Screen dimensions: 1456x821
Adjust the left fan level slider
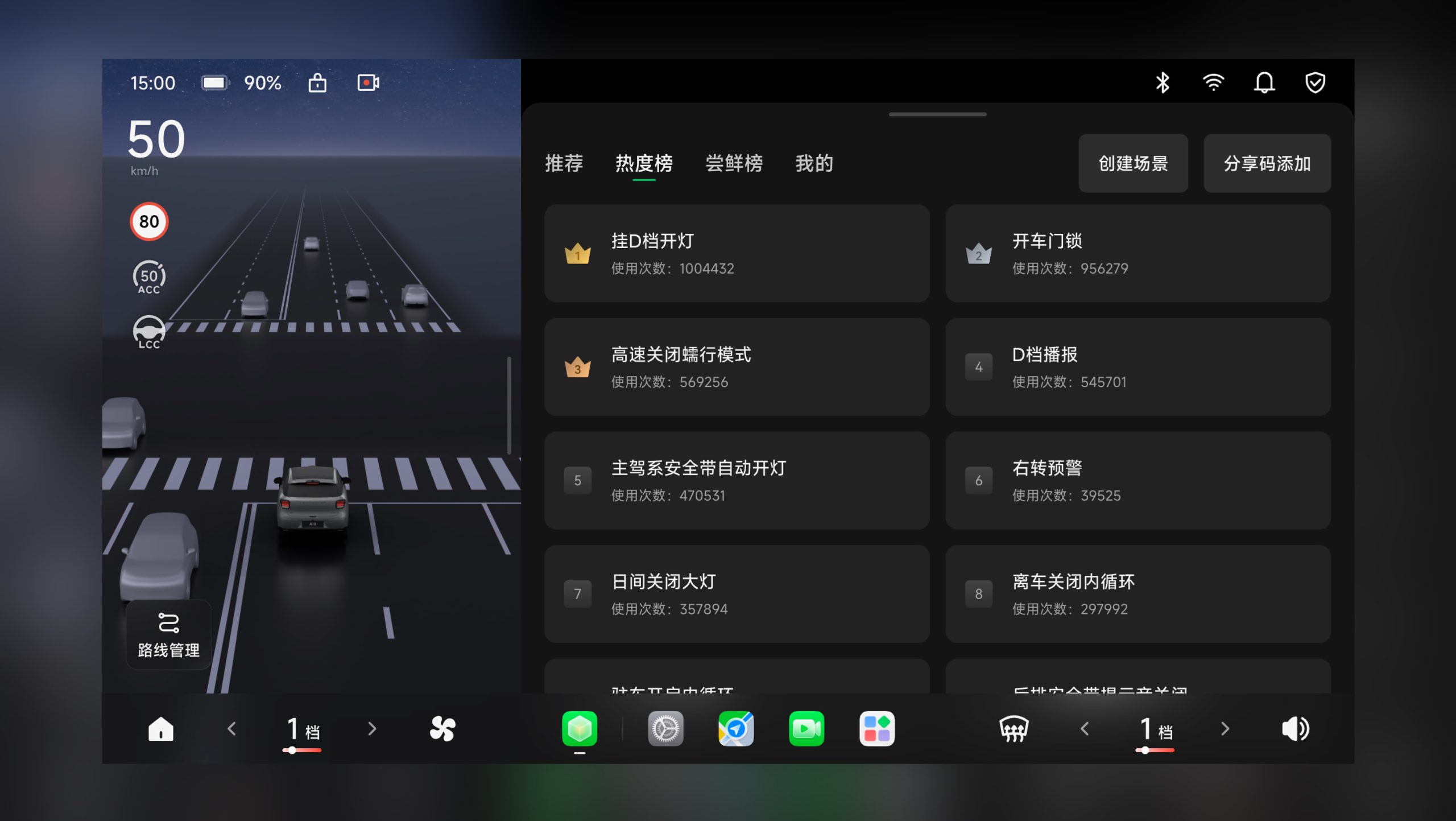click(x=292, y=750)
